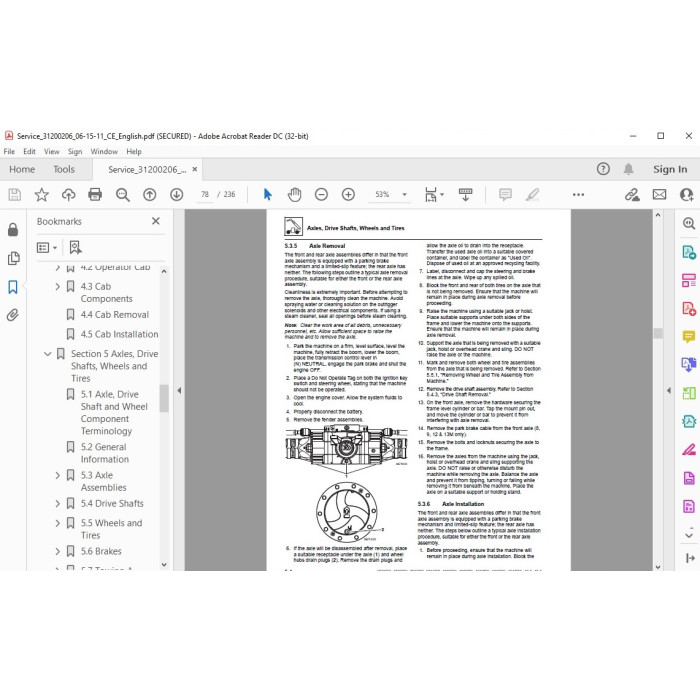Switch to the Home tab
This screenshot has height=700, width=700.
pos(22,170)
